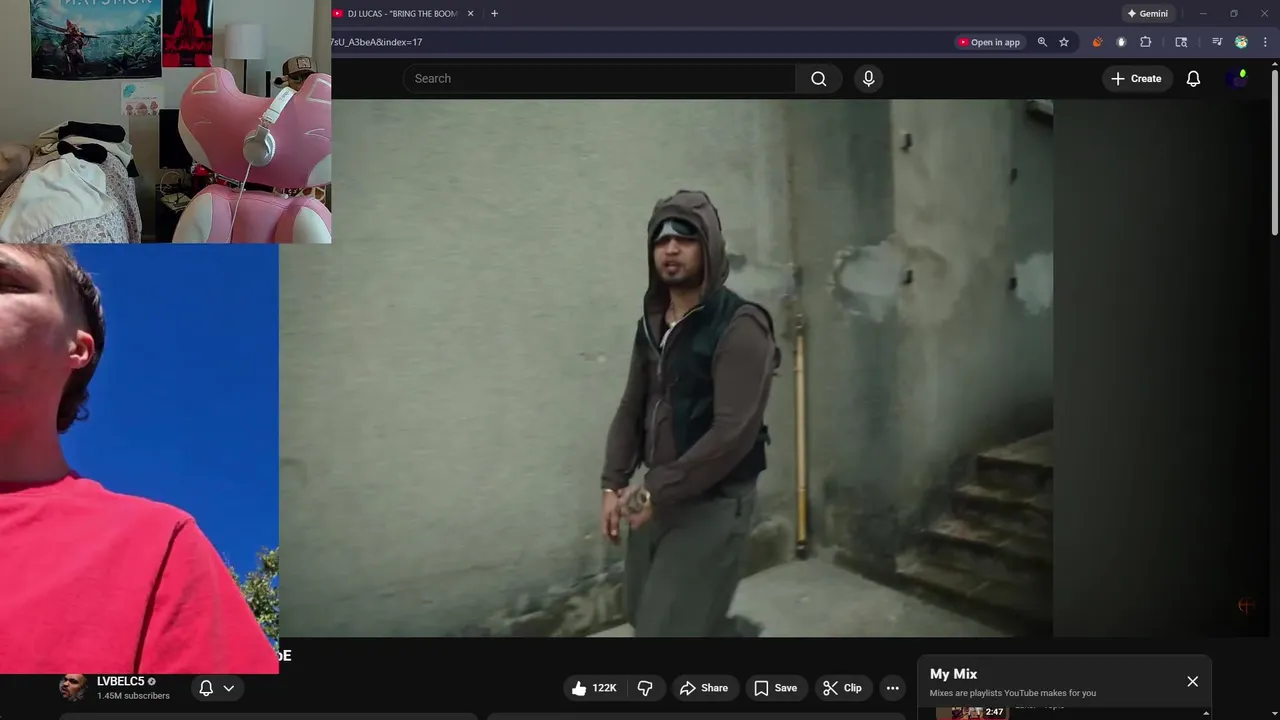The image size is (1280, 720).
Task: Open the tab search icon in toolbar
Action: pos(1181,42)
